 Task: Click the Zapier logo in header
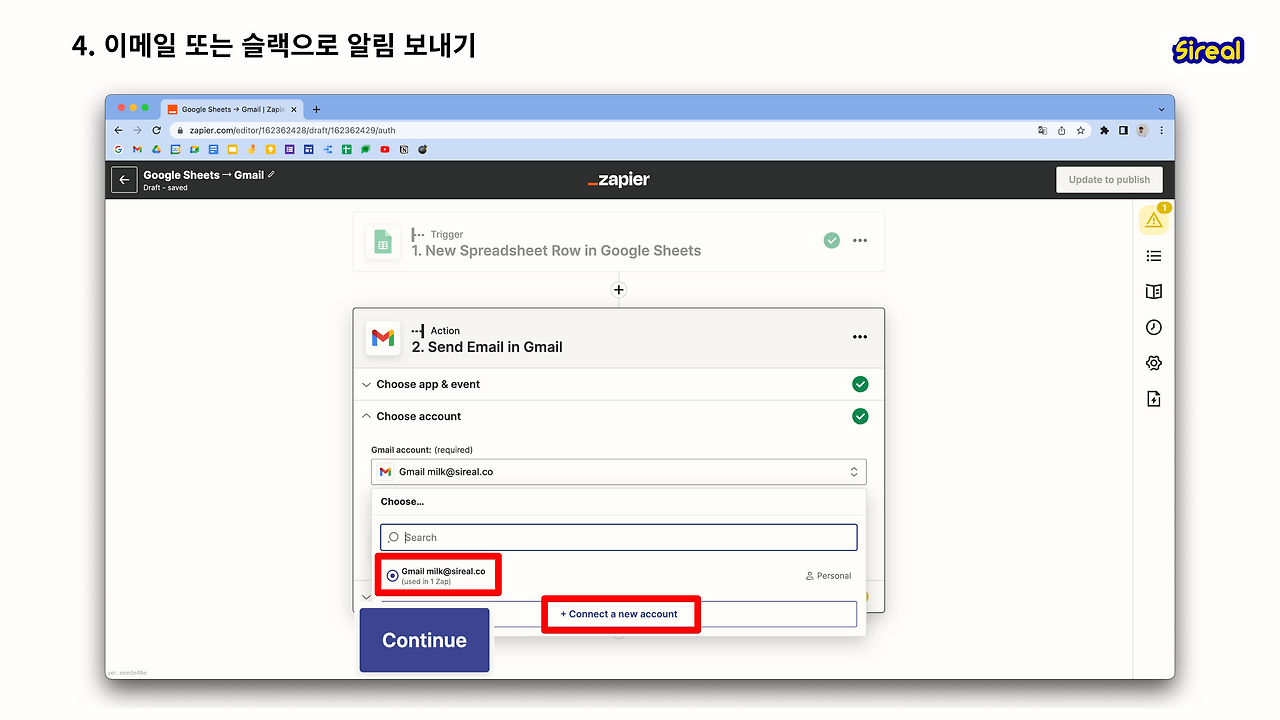pyautogui.click(x=619, y=180)
